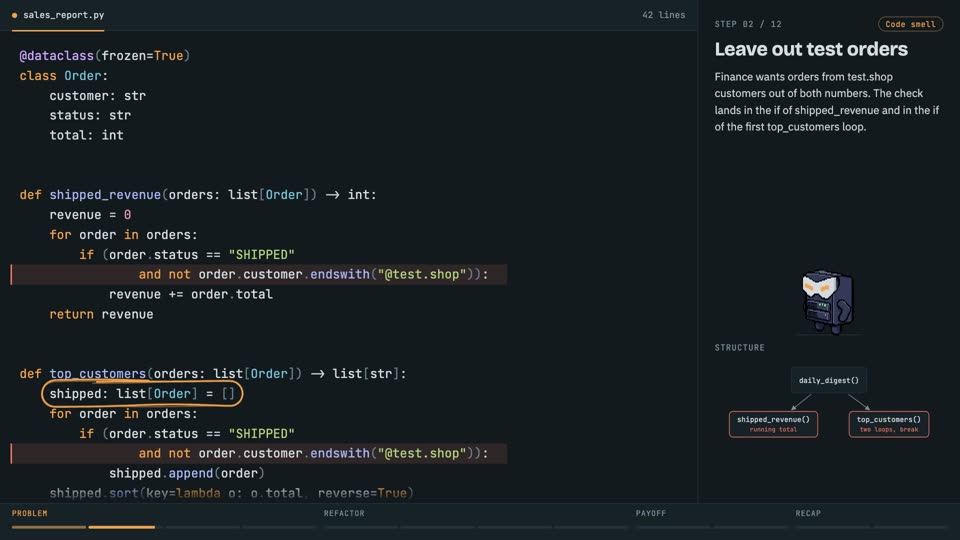Screen dimensions: 960x540
Task: Click the 'shipped: list[Order] = []' line
Action: (x=142, y=394)
